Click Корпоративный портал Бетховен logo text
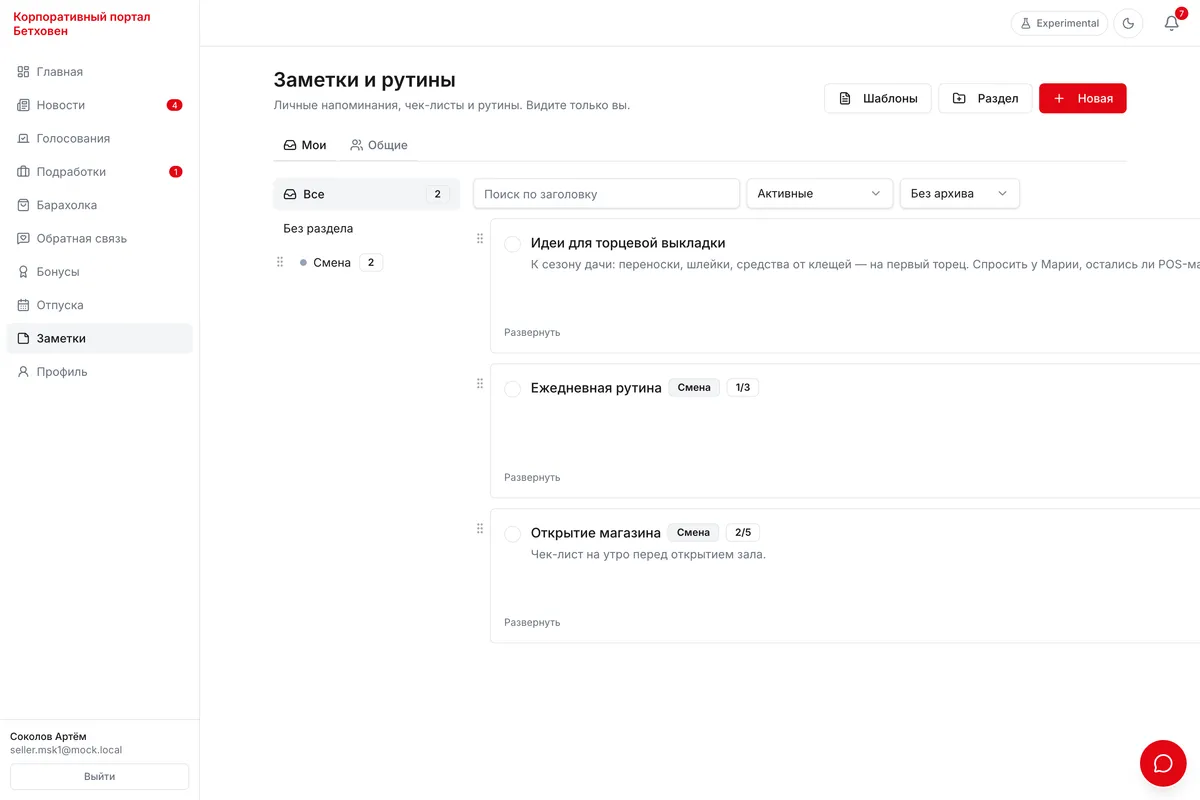The width and height of the screenshot is (1200, 800). (82, 24)
